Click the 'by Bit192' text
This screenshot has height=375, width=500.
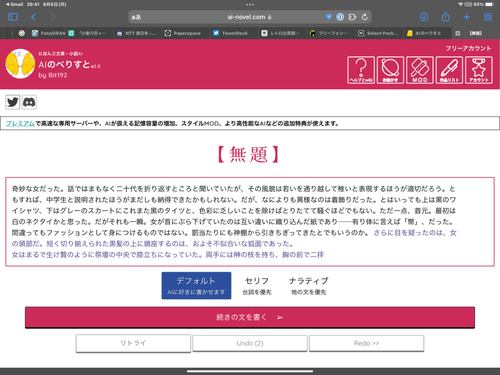(x=53, y=75)
